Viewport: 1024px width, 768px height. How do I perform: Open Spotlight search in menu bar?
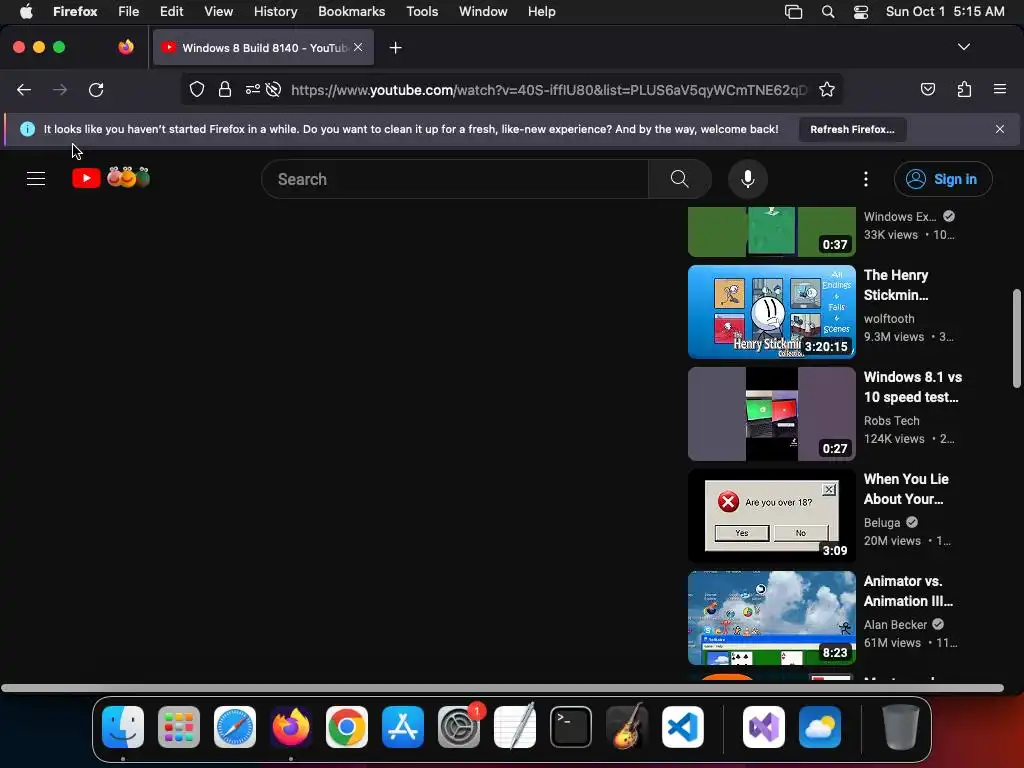pos(827,12)
